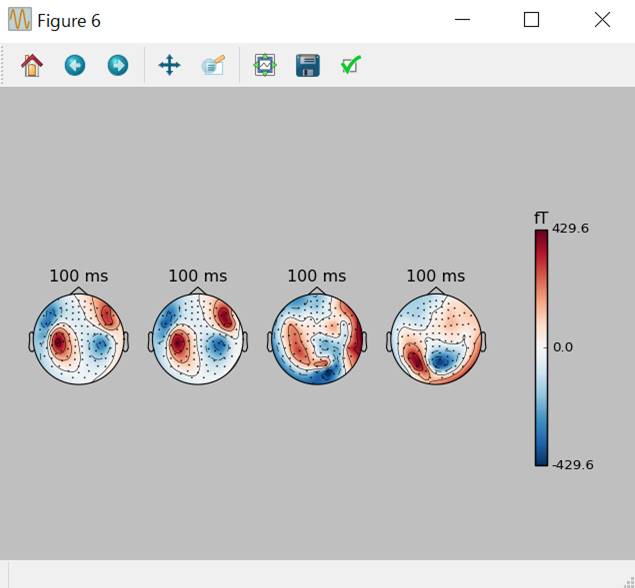Go forward to the next view
The width and height of the screenshot is (635, 588).
pos(118,66)
